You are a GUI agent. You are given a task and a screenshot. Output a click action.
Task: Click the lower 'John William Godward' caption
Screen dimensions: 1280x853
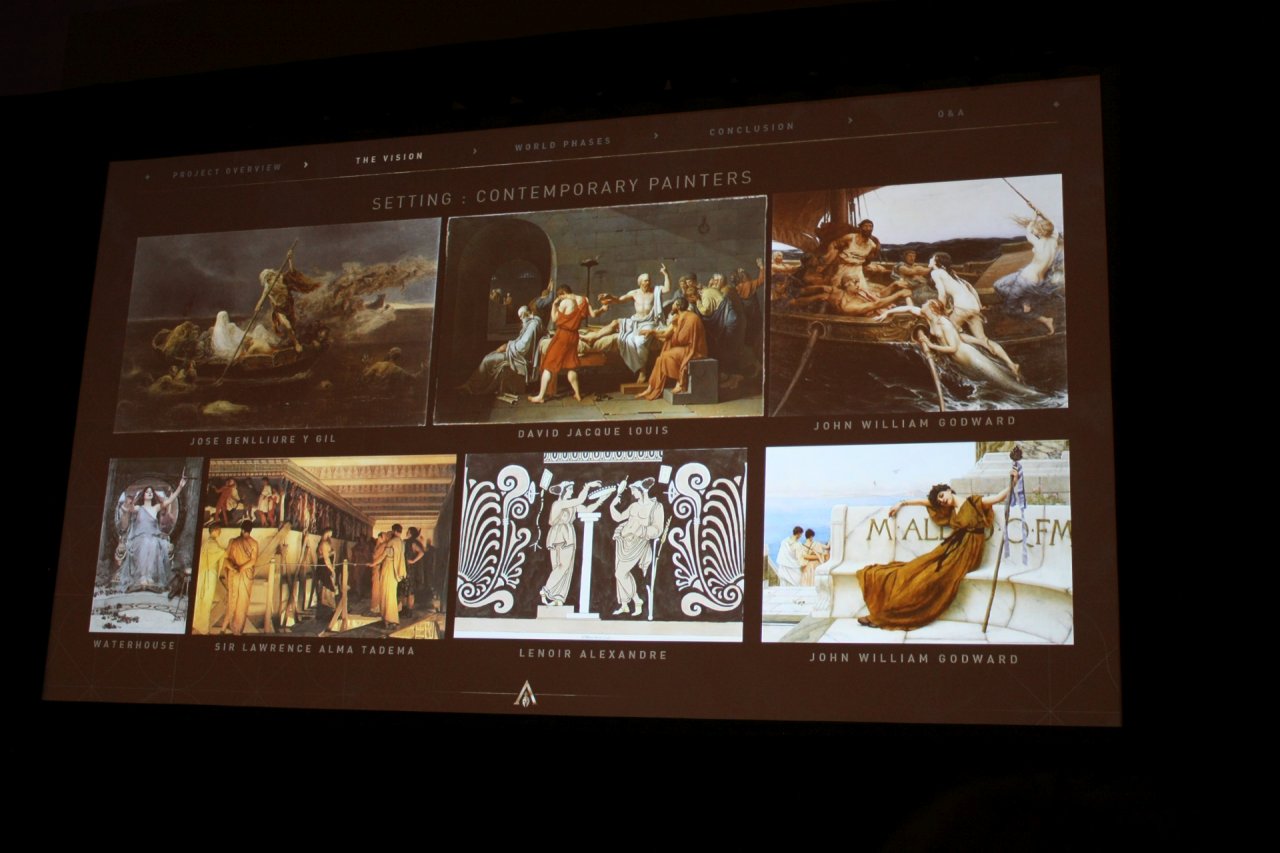pyautogui.click(x=914, y=658)
